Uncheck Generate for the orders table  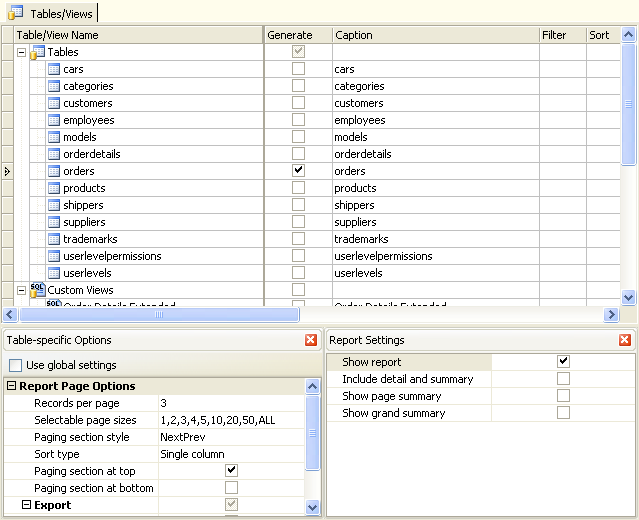298,171
